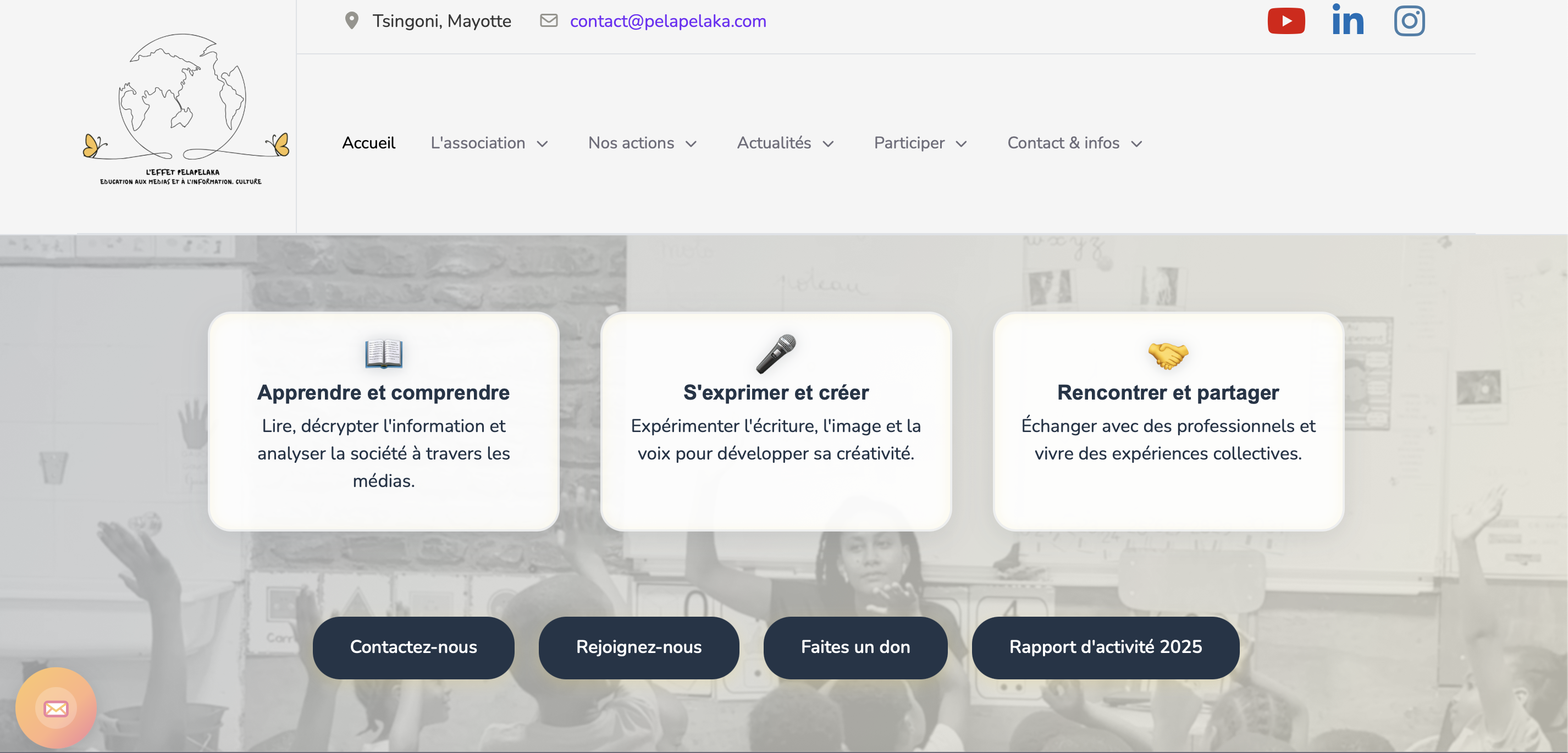Click the Contactez-nous button
Screen dimensions: 1568x753
413,647
